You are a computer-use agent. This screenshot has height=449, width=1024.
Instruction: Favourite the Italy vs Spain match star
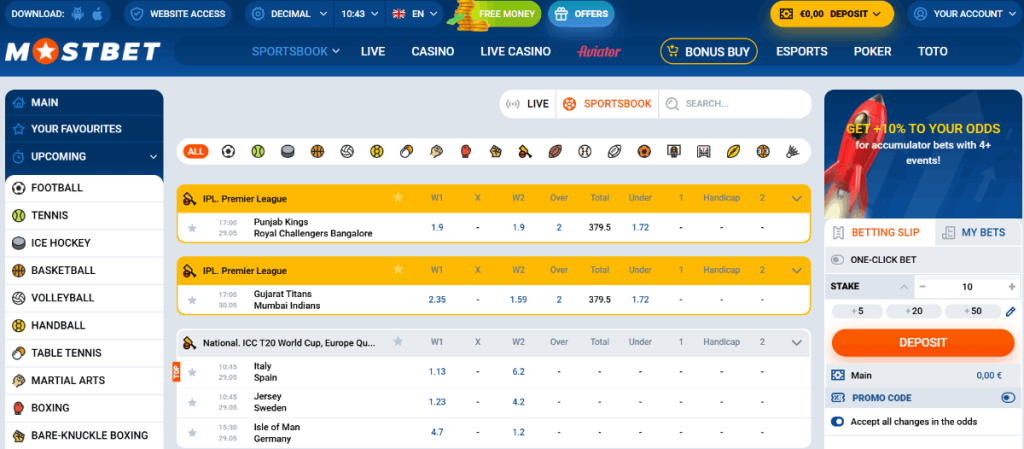click(x=192, y=372)
